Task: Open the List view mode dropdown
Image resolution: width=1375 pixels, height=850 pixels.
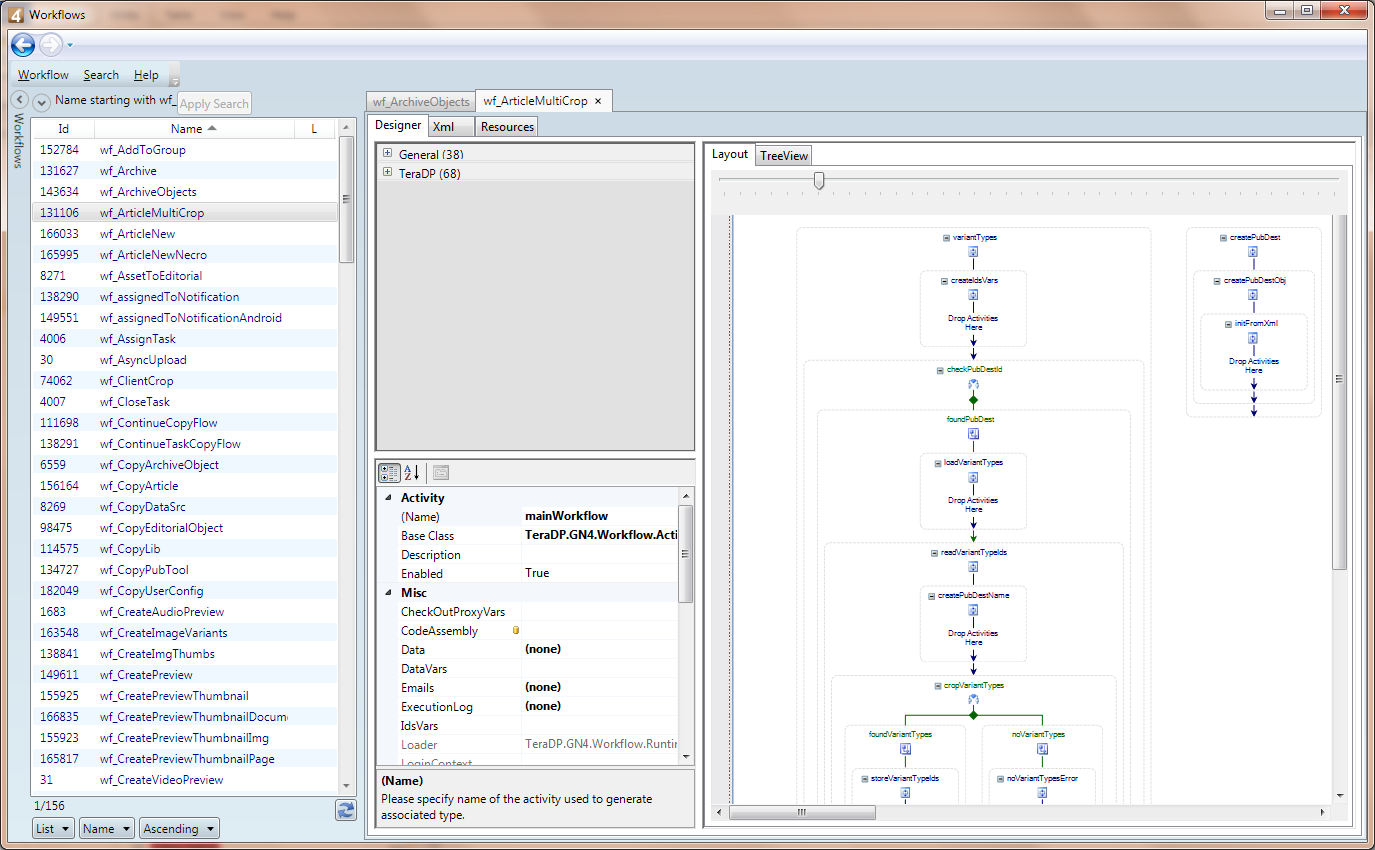Action: pyautogui.click(x=54, y=829)
